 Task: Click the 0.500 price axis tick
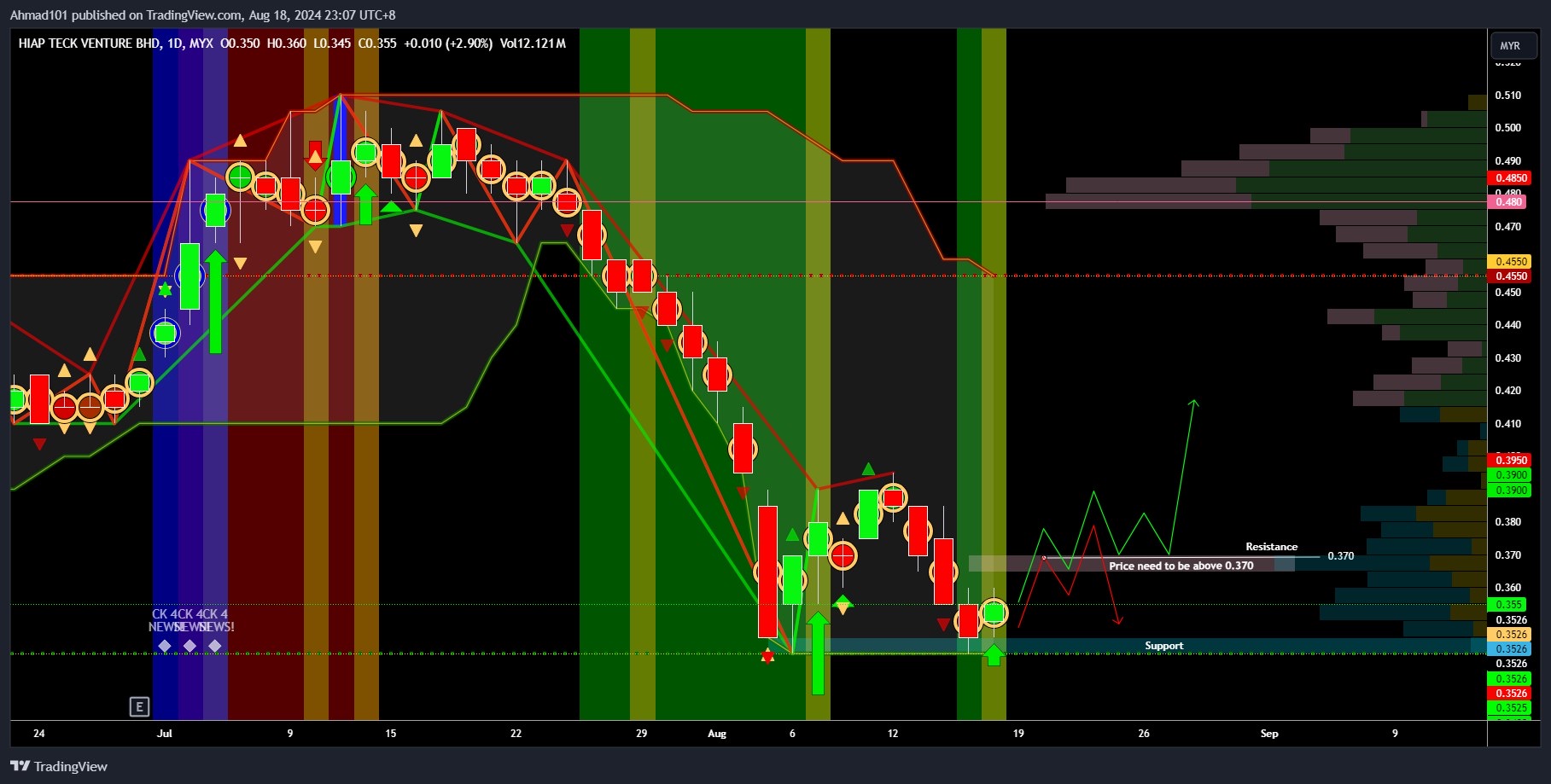(x=1507, y=128)
